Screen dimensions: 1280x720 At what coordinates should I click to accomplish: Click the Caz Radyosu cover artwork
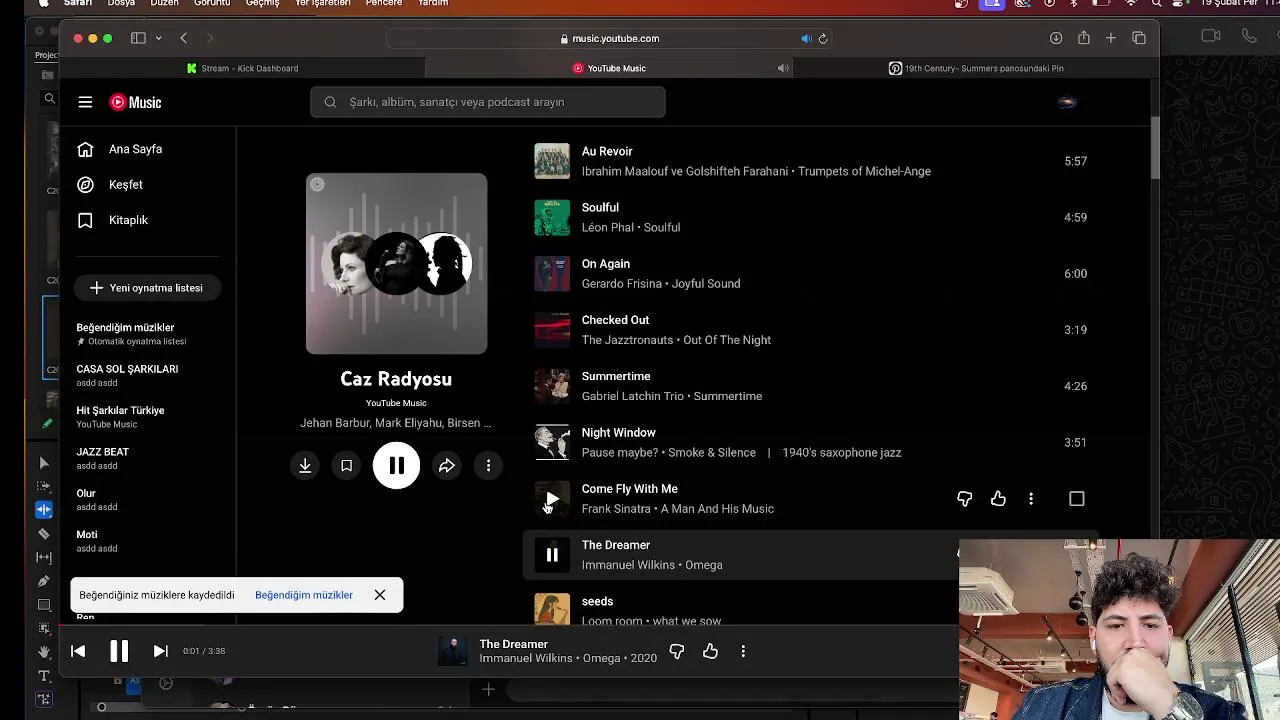coord(396,264)
